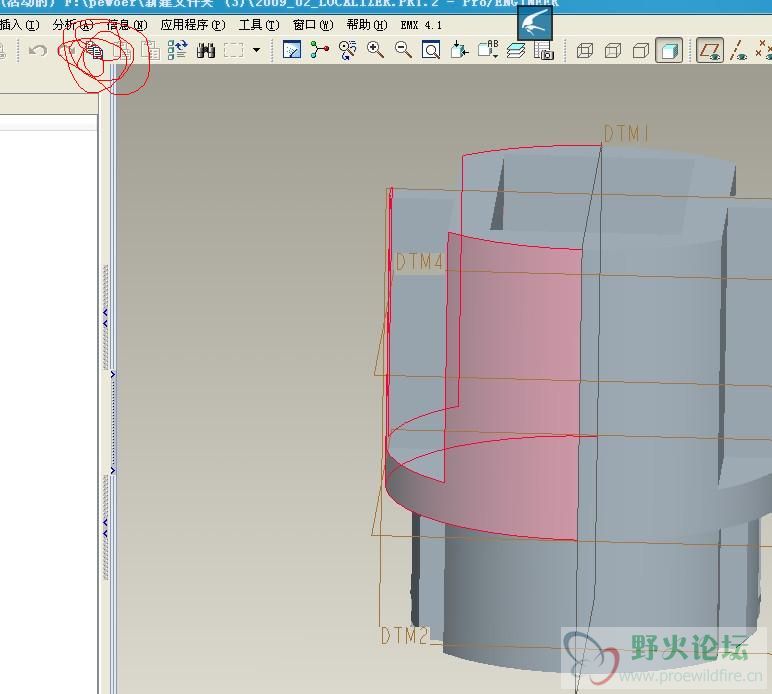
Task: Click the Paste clipboard icon
Action: 123,51
